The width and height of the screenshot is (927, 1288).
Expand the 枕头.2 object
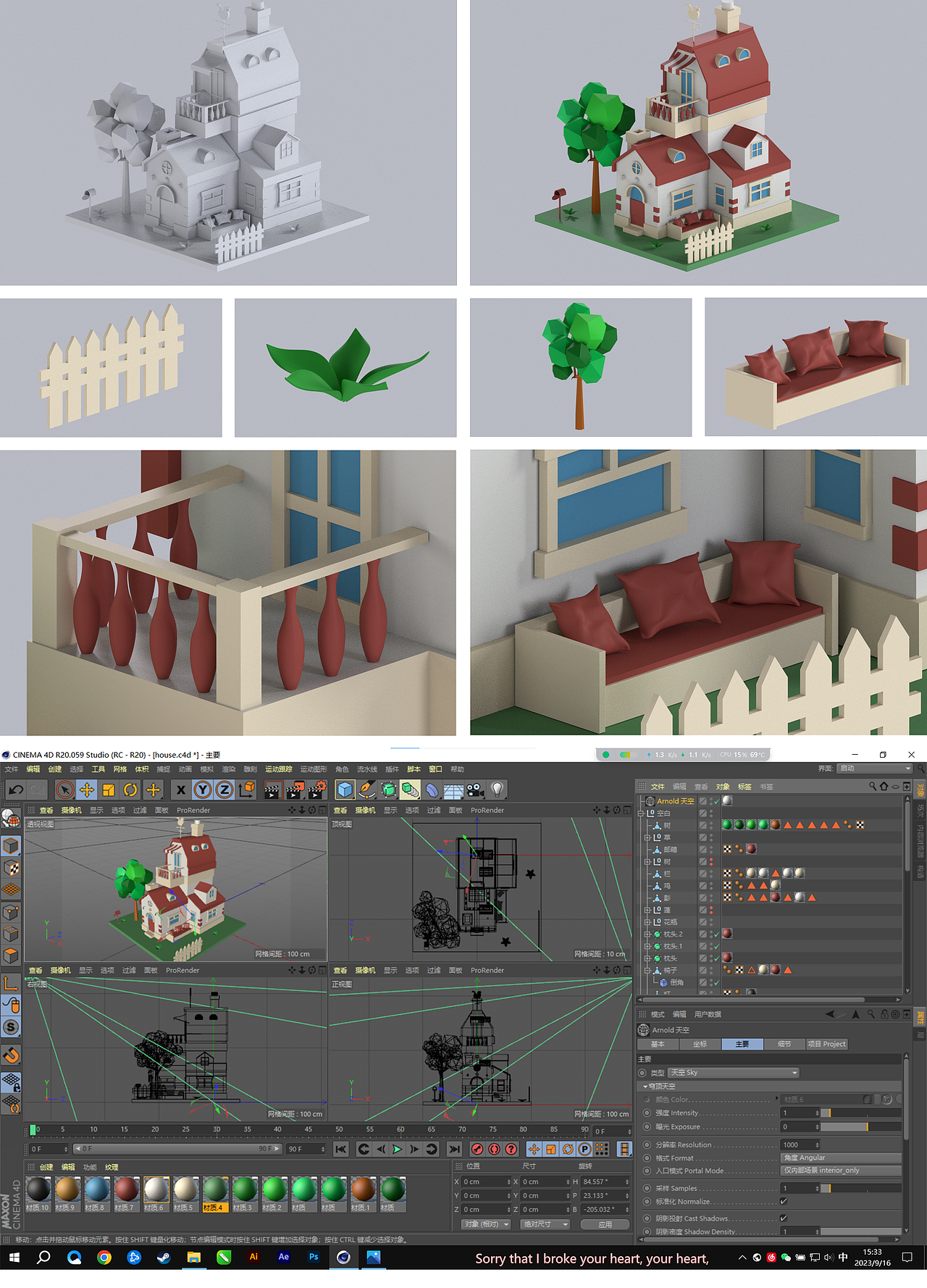coord(647,934)
